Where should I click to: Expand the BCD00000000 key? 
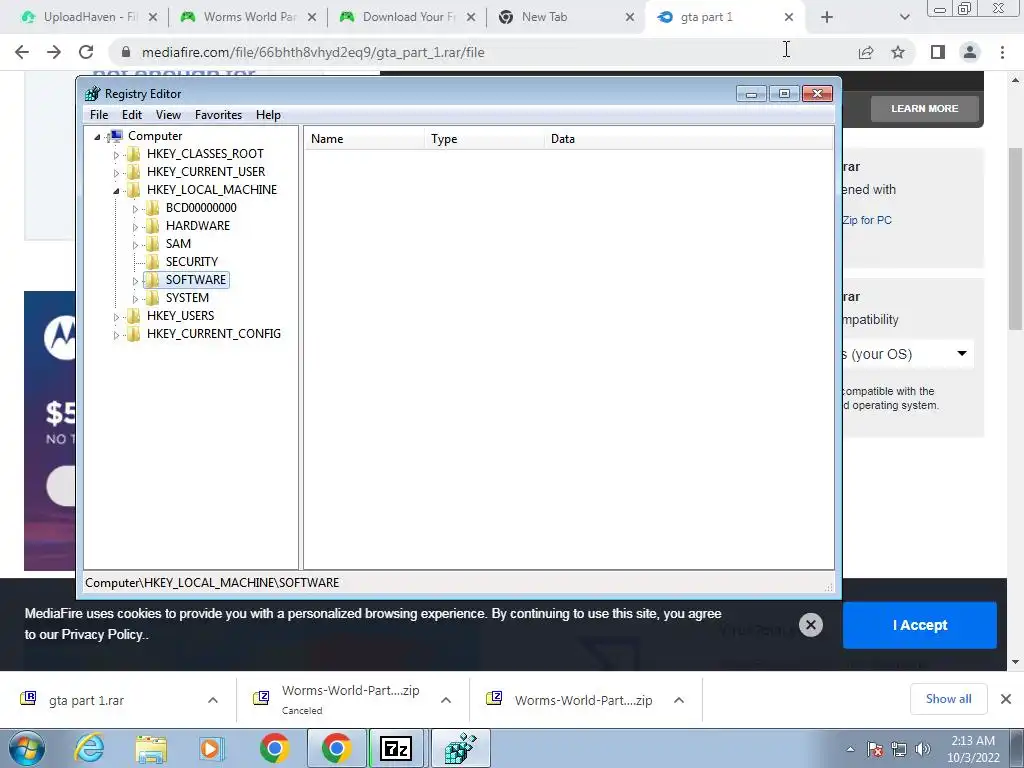135,209
